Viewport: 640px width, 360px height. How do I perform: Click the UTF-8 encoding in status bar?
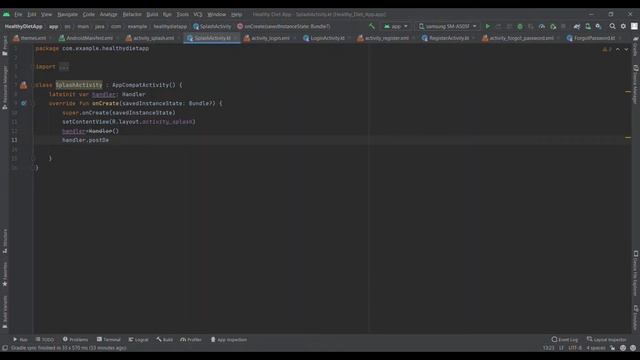575,348
